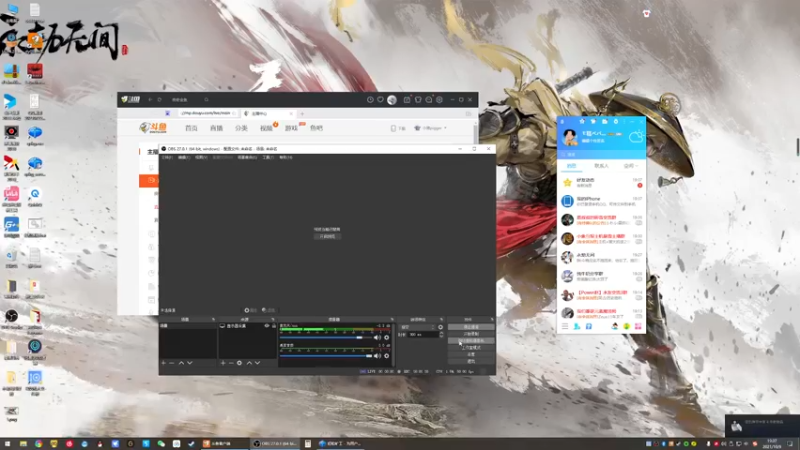Hide 显示器采集 source with eye icon
This screenshot has height=450, width=800.
[266, 326]
